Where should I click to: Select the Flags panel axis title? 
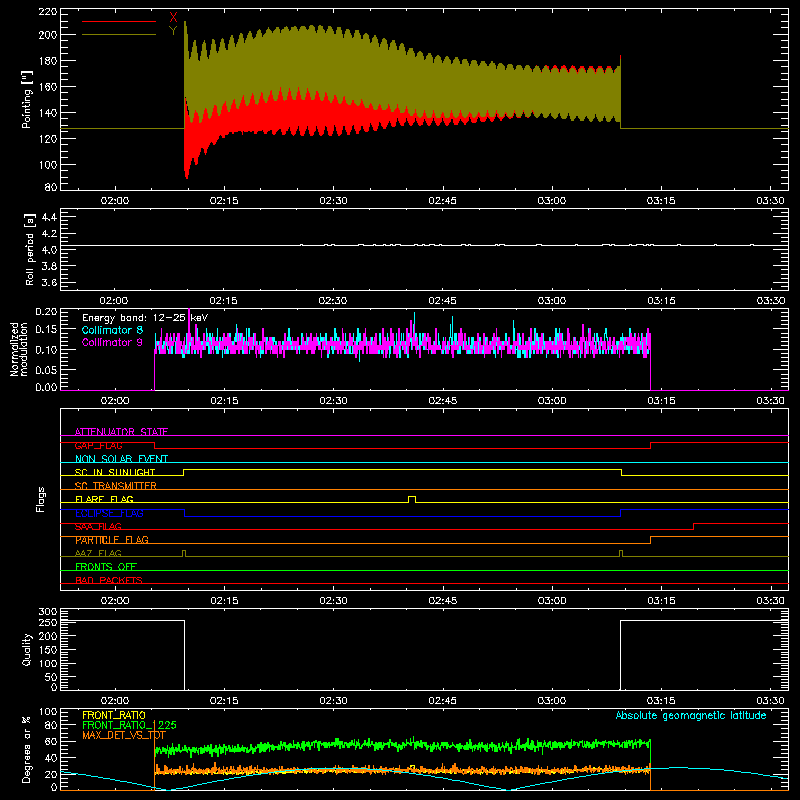point(40,499)
